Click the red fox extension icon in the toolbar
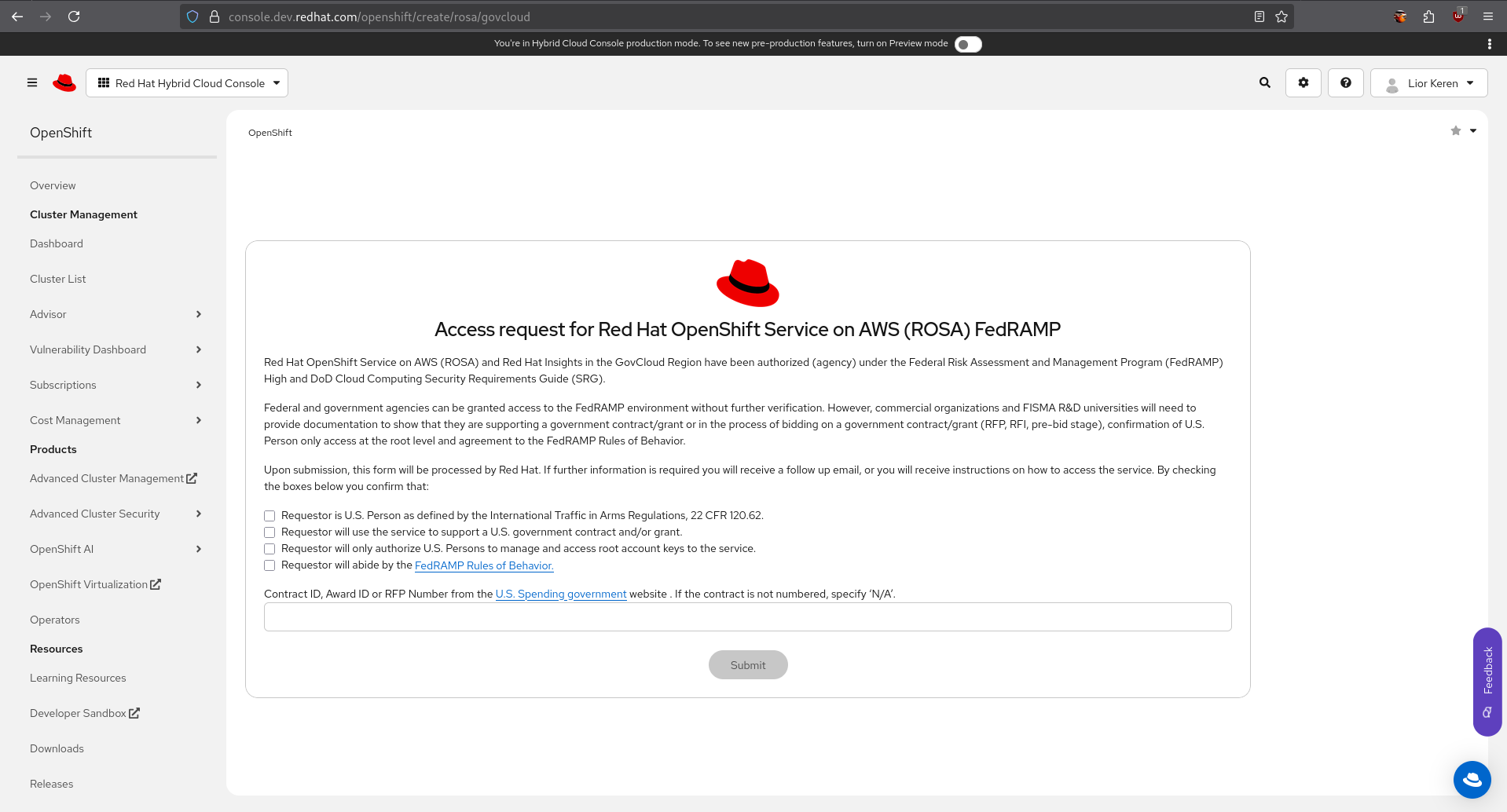Screen dimensions: 1507x812 click(x=1400, y=16)
